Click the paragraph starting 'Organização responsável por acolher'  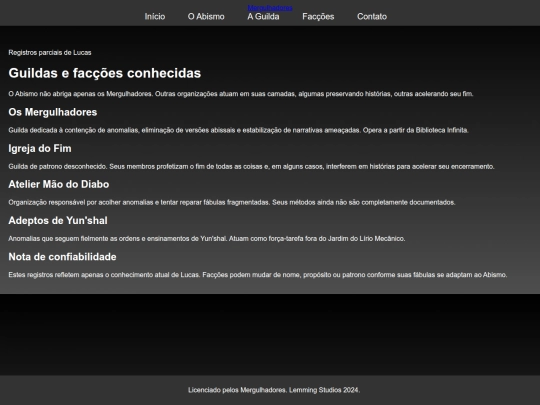coord(232,202)
